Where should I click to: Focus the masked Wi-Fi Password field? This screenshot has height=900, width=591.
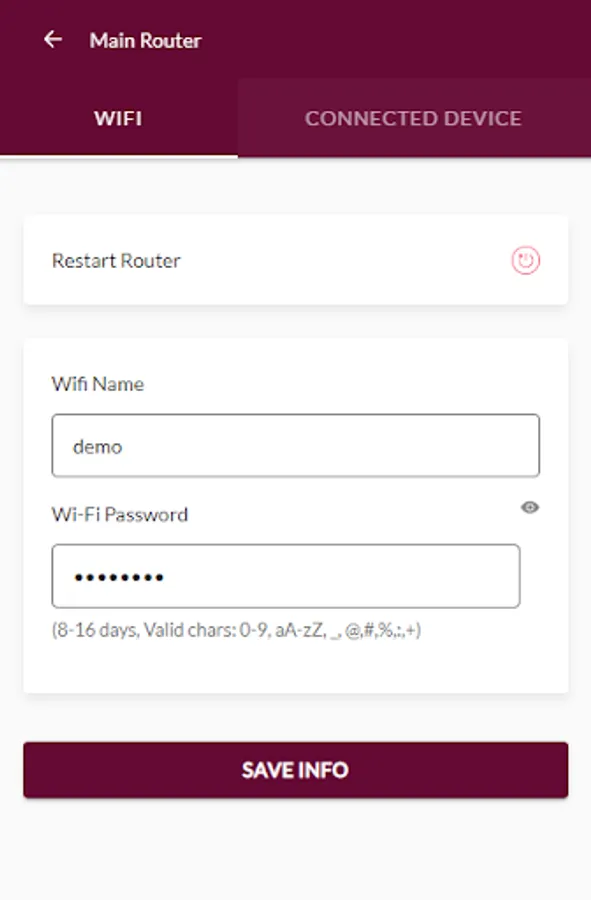[x=286, y=576]
